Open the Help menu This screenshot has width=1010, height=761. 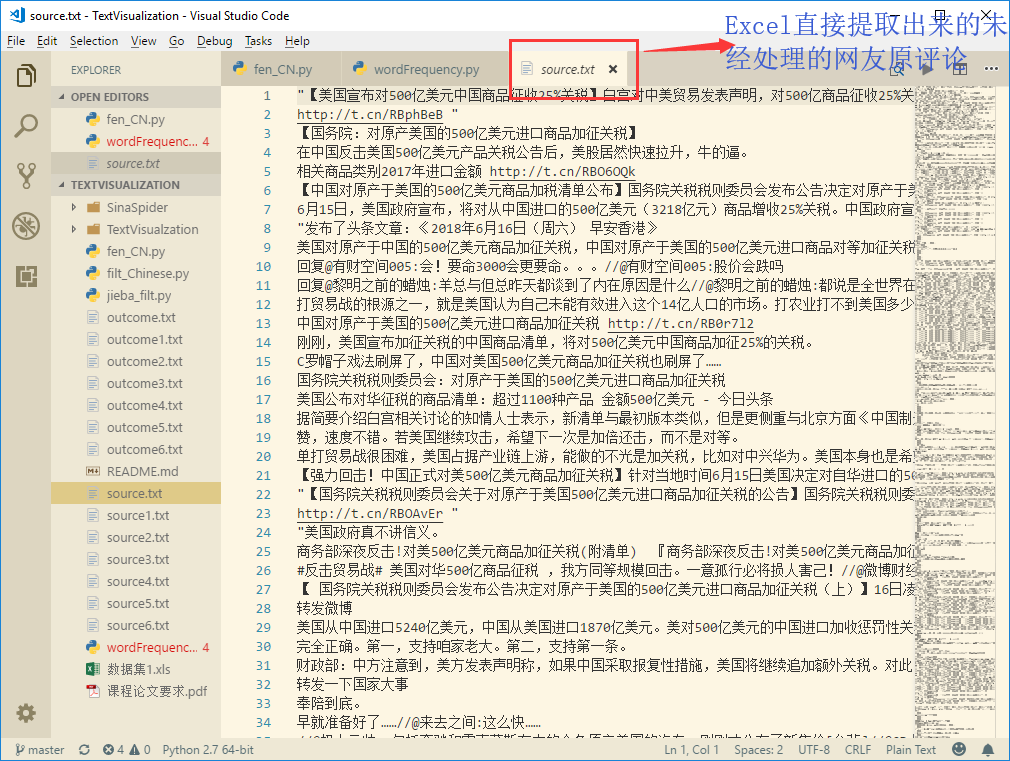pyautogui.click(x=298, y=41)
